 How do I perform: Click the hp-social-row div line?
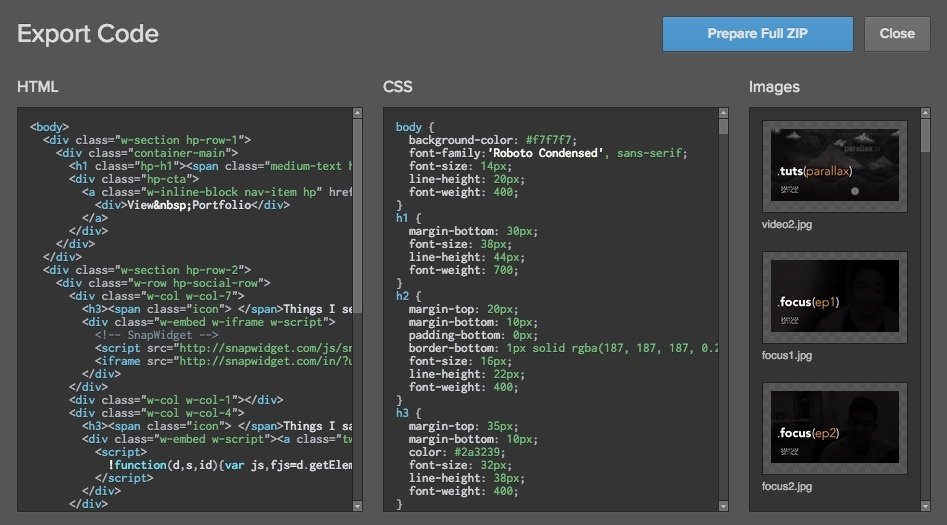pos(163,283)
